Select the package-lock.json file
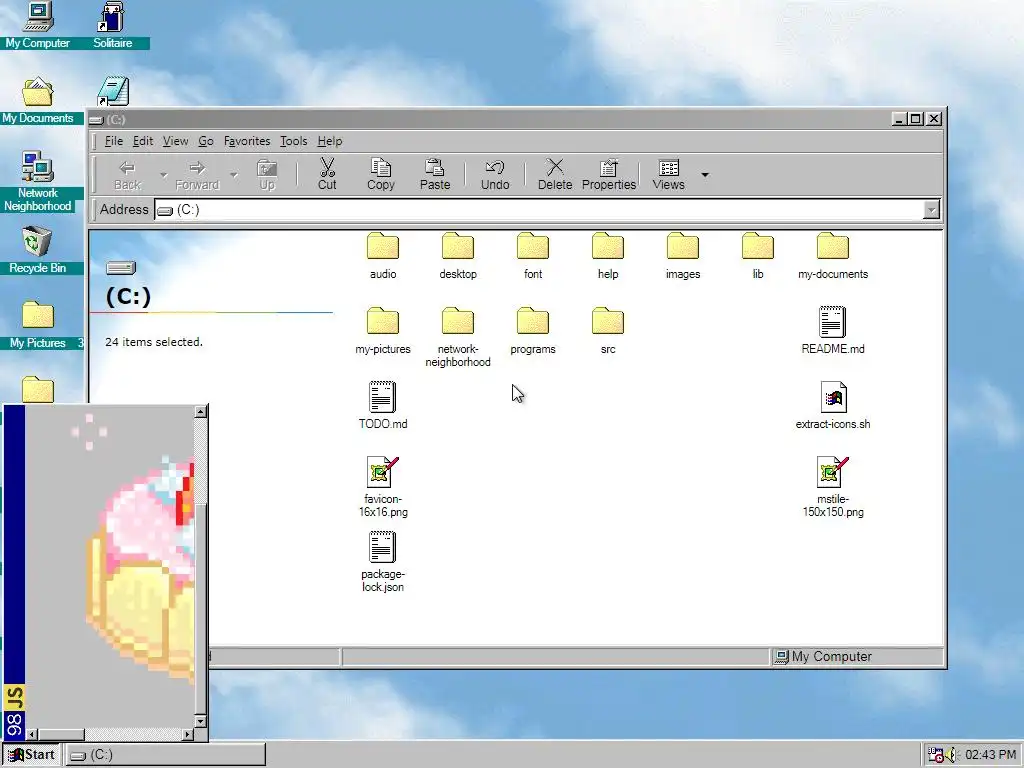 point(383,562)
